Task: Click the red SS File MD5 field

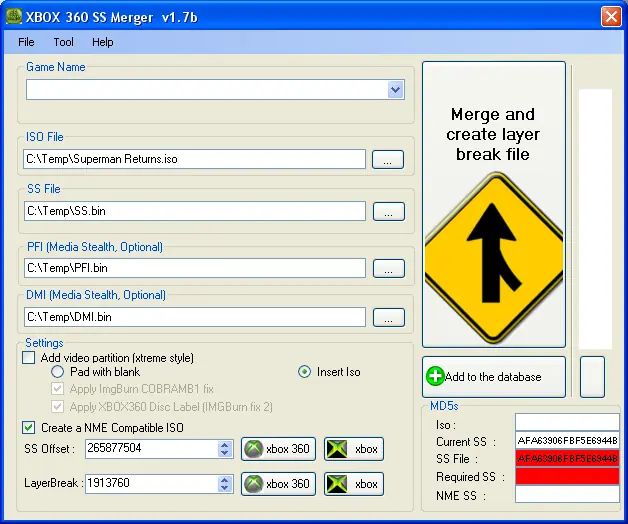Action: click(x=567, y=458)
